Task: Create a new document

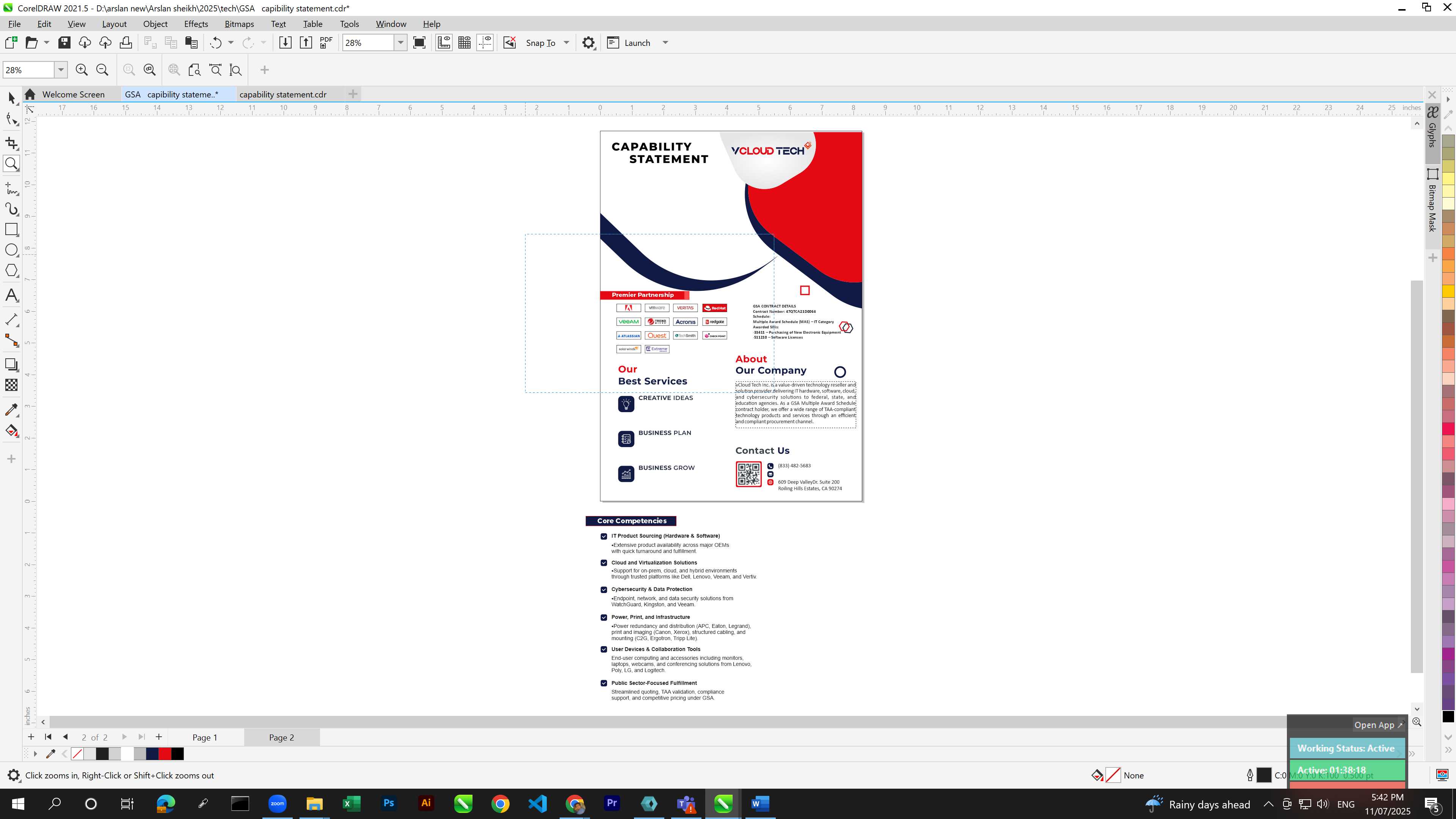Action: (x=11, y=43)
